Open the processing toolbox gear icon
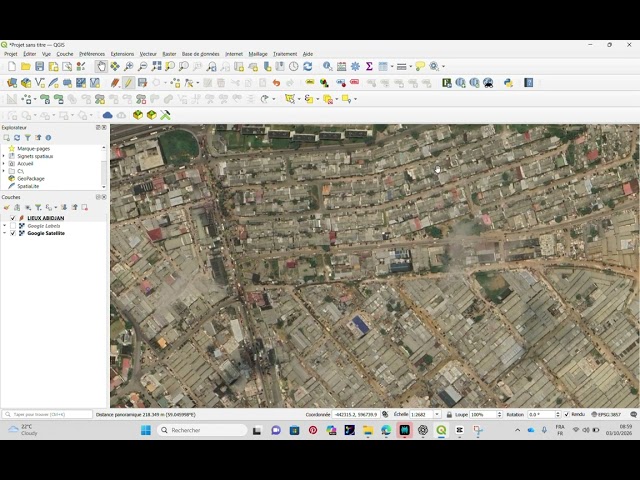 click(355, 66)
